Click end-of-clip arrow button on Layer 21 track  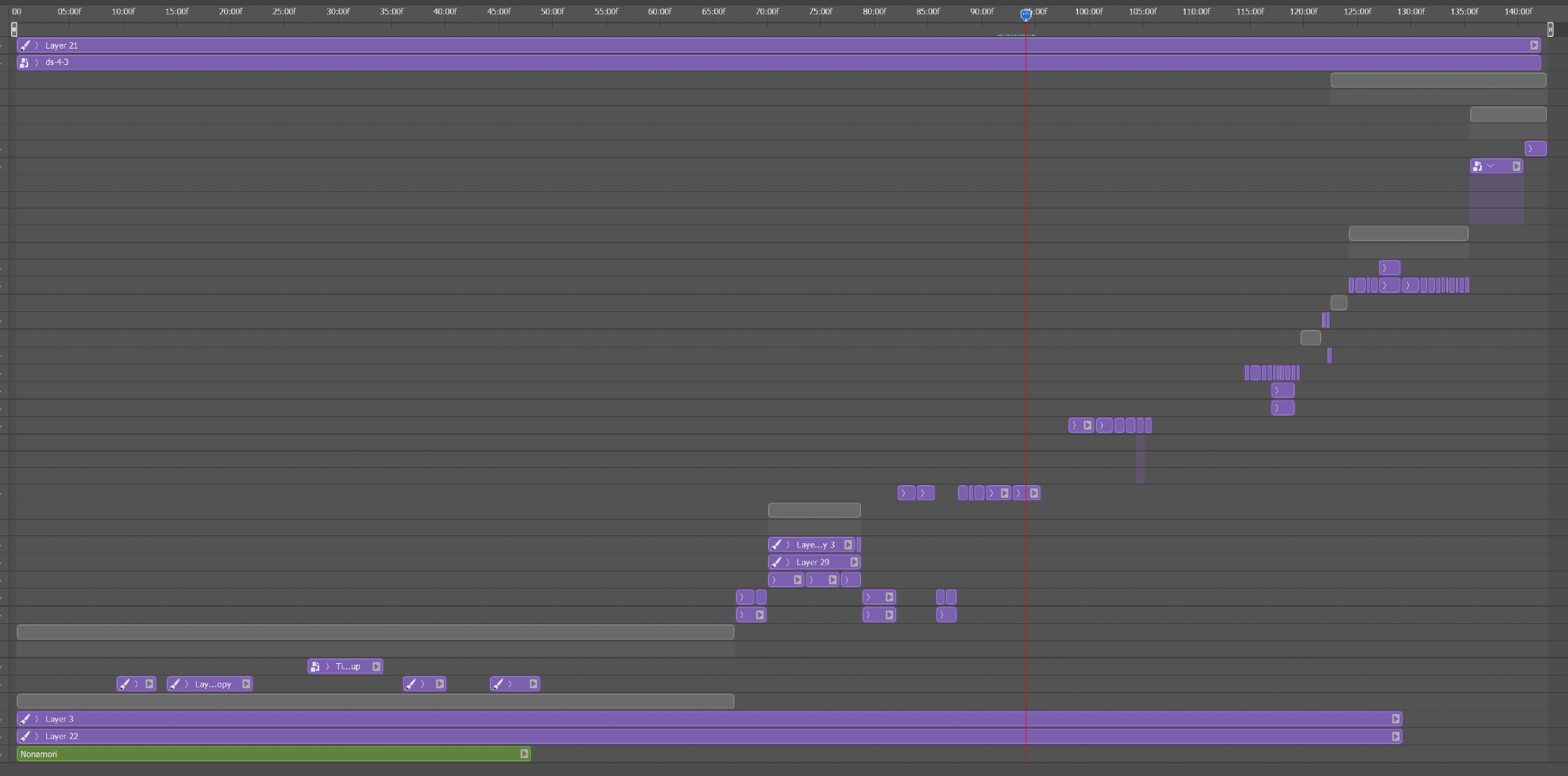(x=1534, y=45)
